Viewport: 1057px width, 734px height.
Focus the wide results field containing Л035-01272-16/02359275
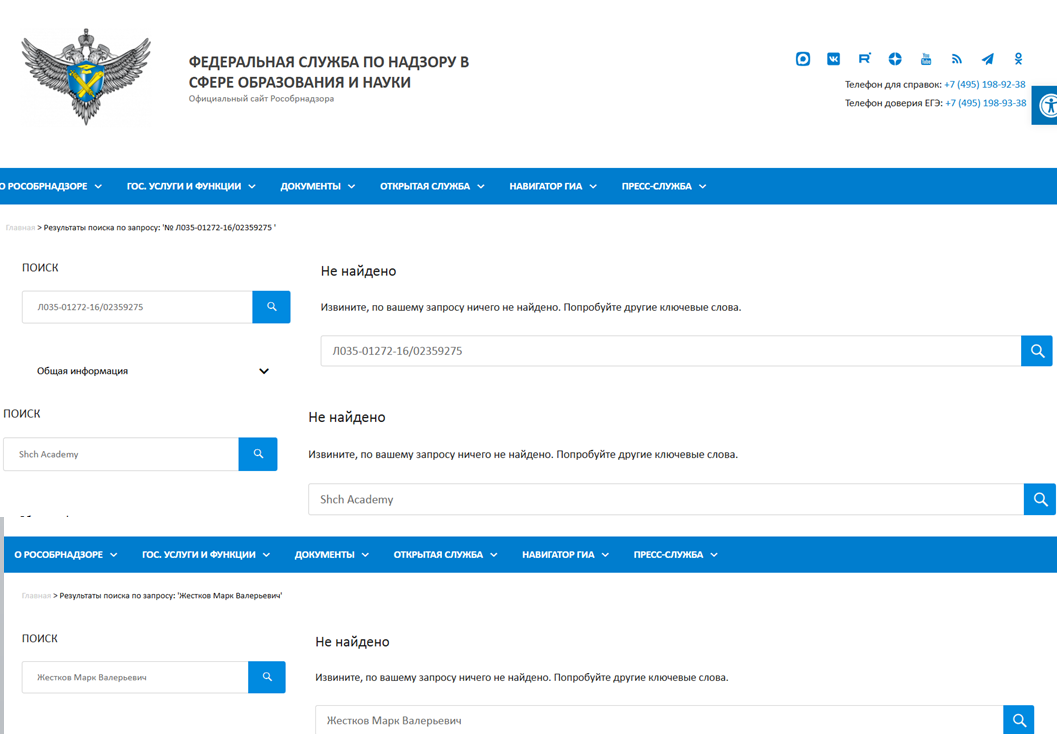(x=671, y=350)
